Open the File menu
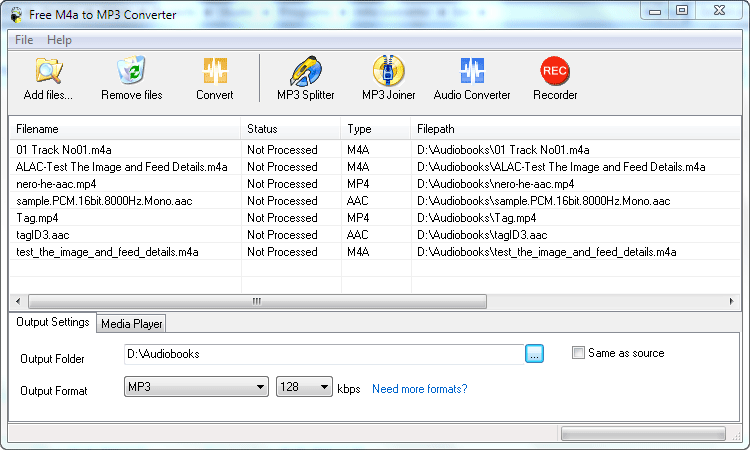 point(24,40)
